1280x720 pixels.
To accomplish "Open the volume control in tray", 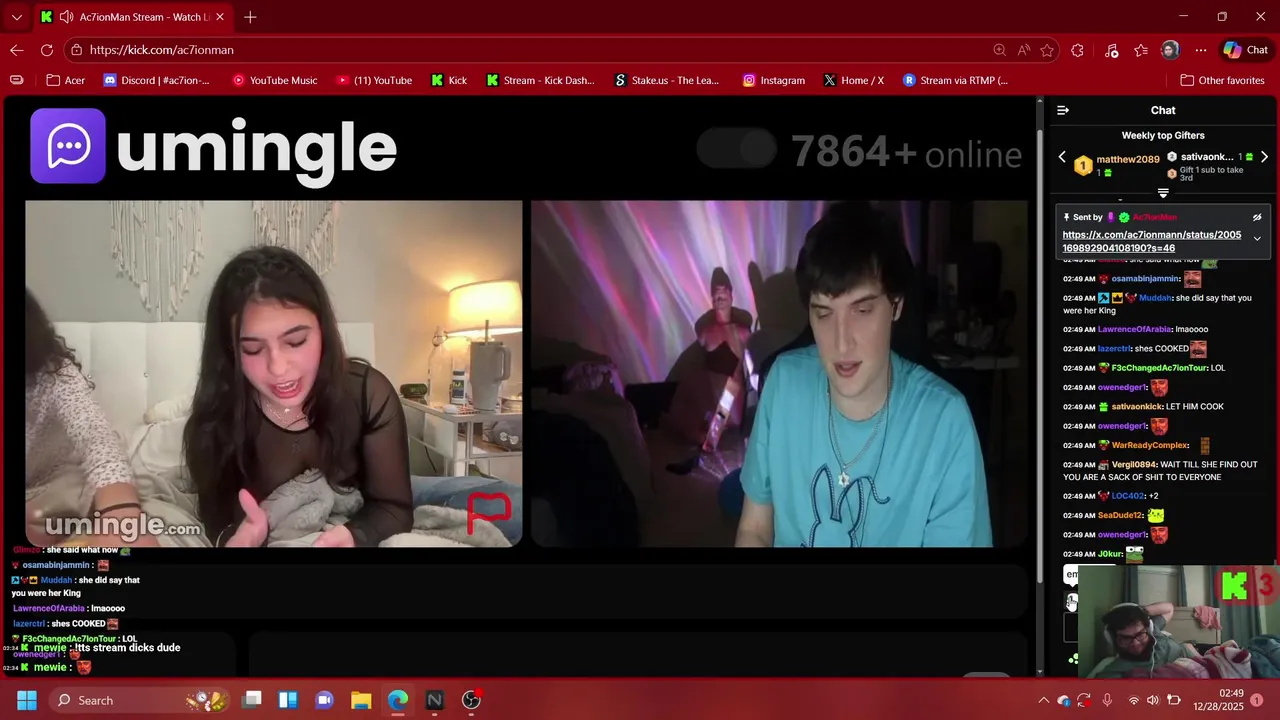I will 1153,700.
